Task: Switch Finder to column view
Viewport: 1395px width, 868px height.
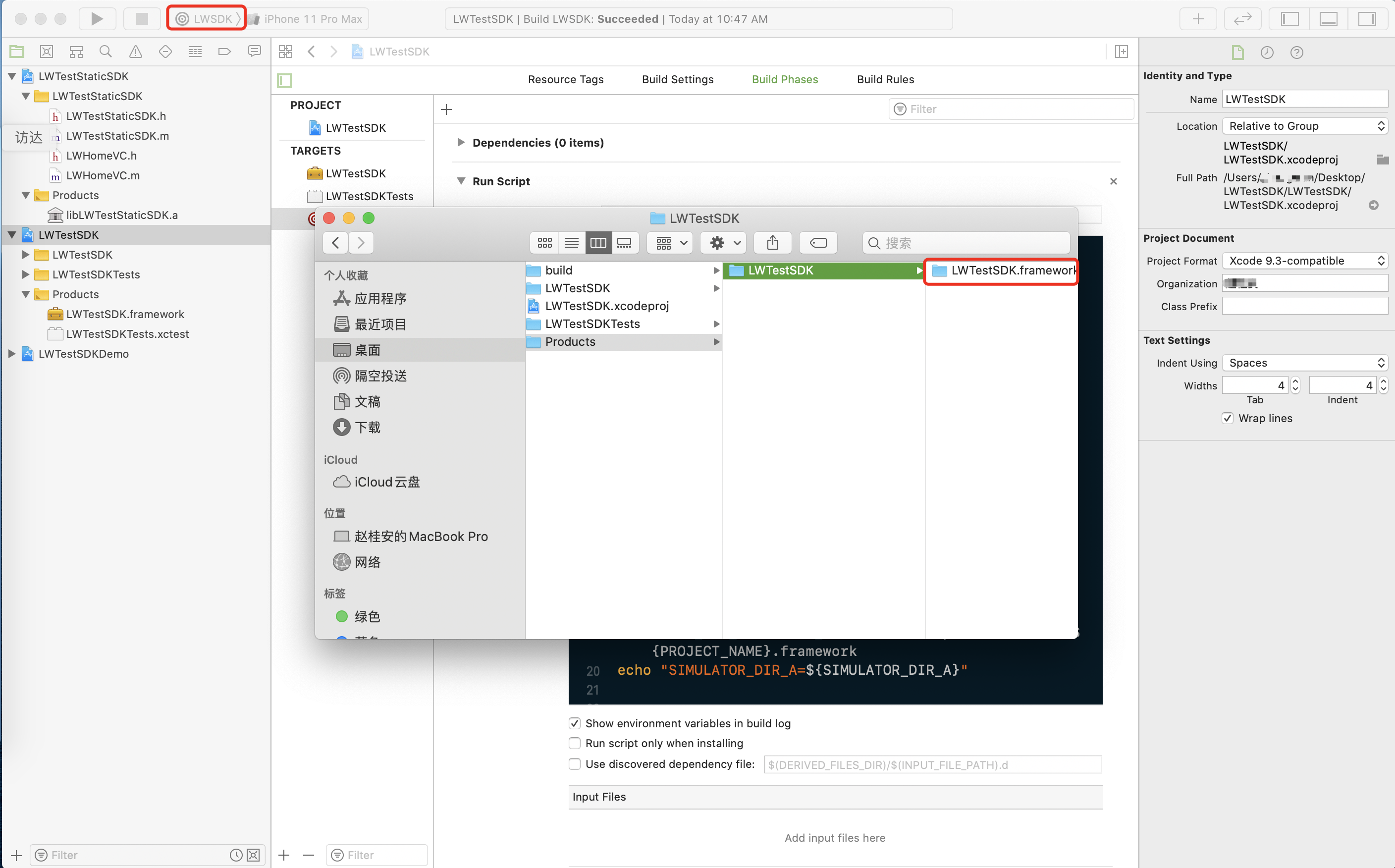Action: click(x=598, y=243)
